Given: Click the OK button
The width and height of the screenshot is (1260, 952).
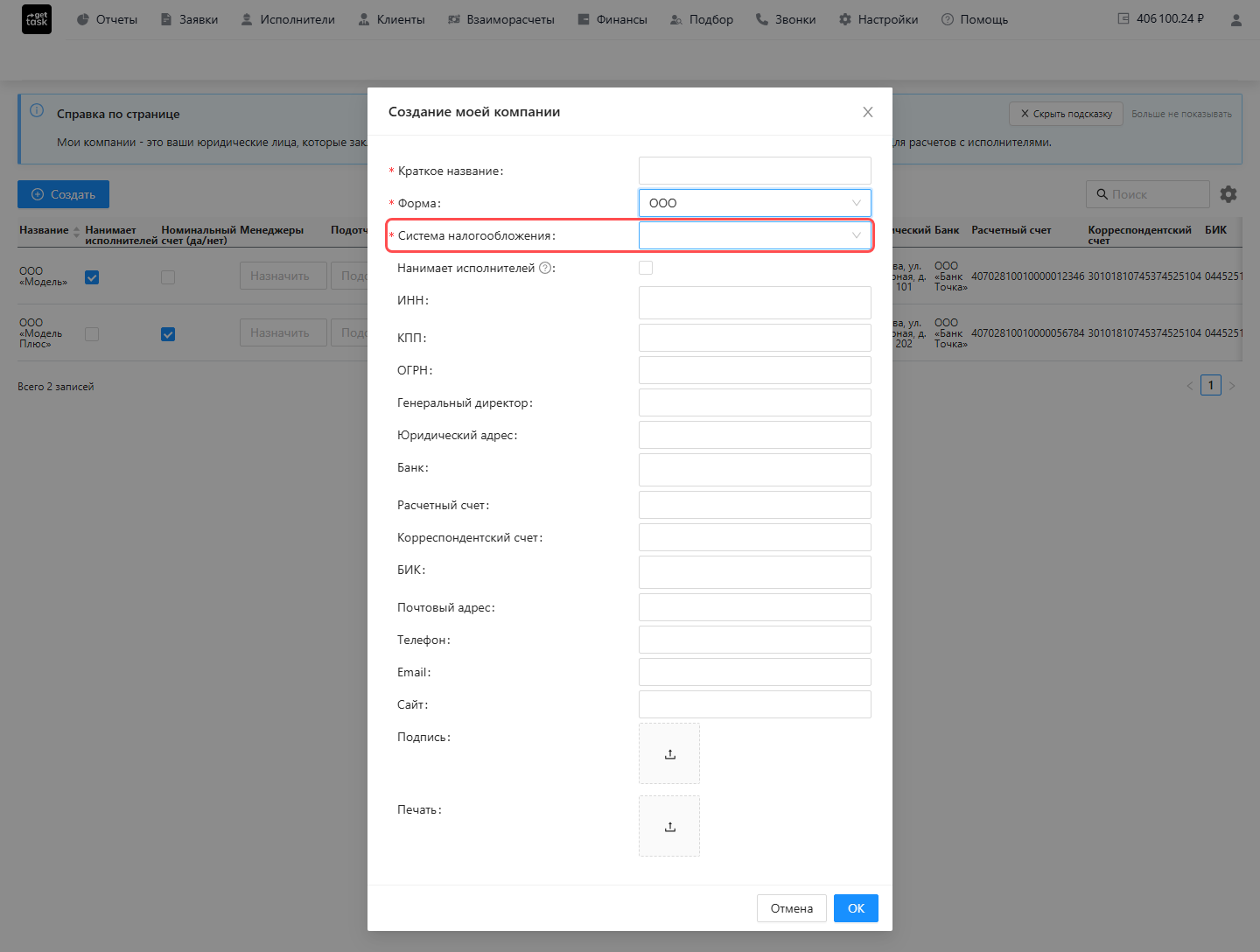Looking at the screenshot, I should pyautogui.click(x=856, y=908).
